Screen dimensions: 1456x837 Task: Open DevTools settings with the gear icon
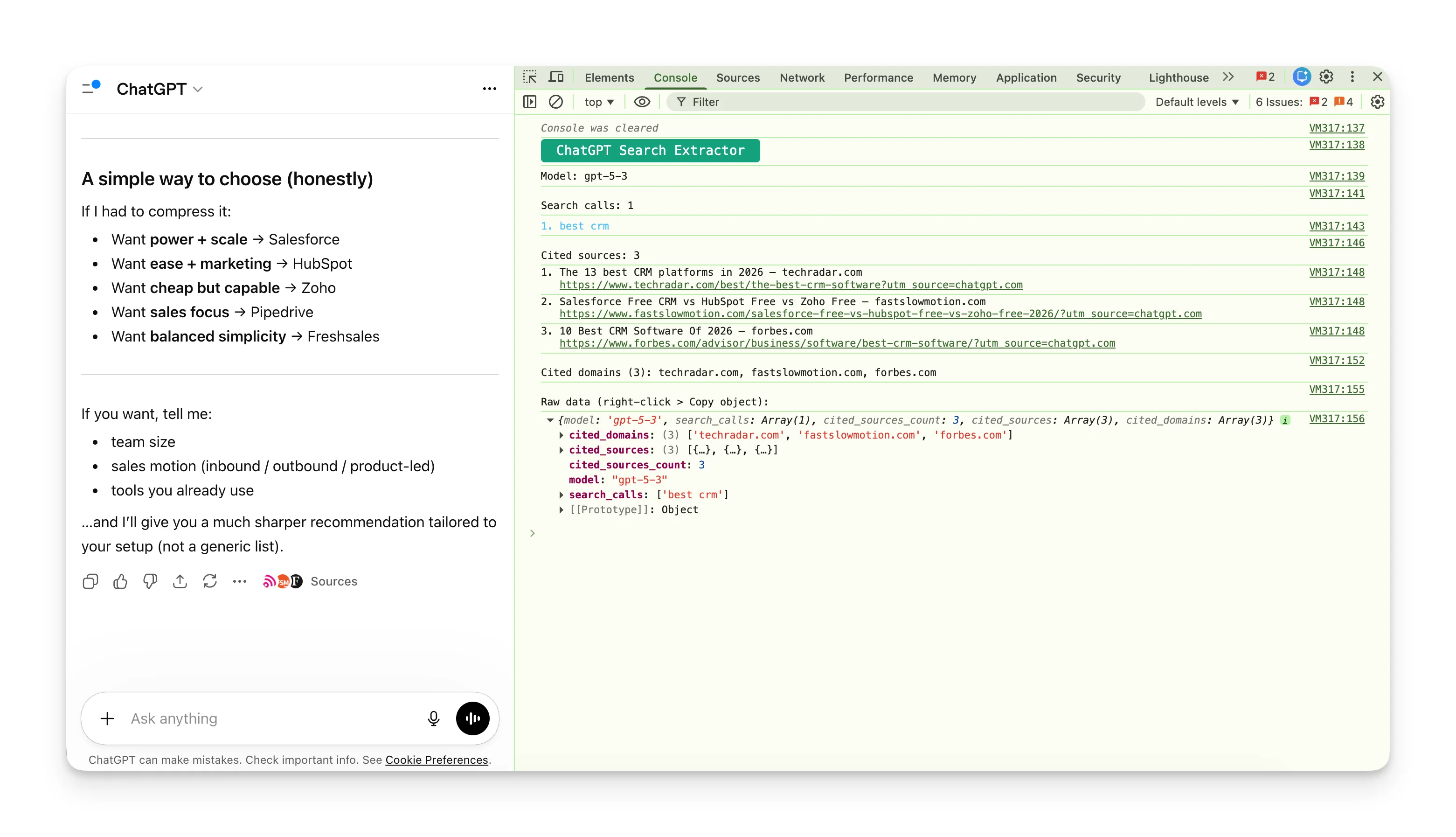[x=1326, y=77]
